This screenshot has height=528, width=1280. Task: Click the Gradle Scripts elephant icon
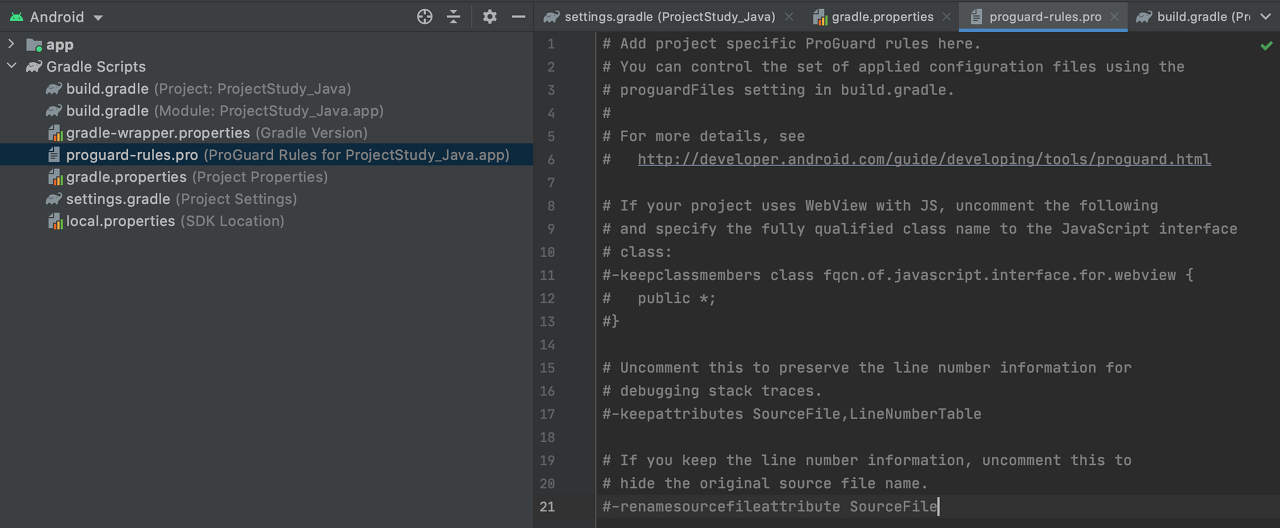coord(34,67)
